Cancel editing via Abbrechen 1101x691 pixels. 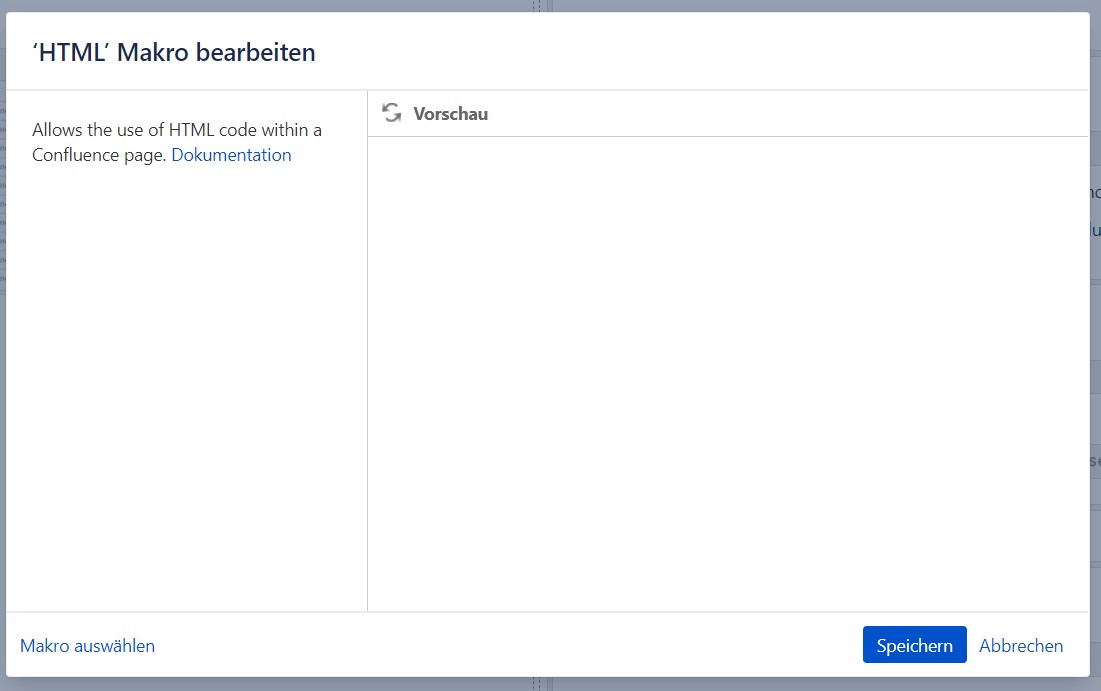point(1021,645)
